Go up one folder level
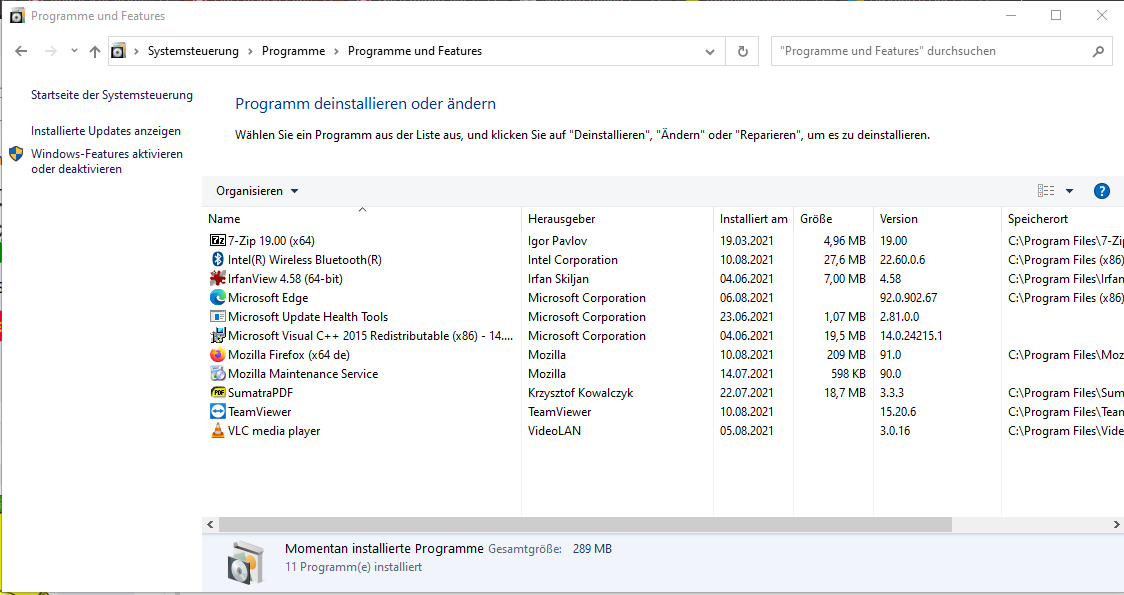This screenshot has width=1124, height=595. pos(95,51)
